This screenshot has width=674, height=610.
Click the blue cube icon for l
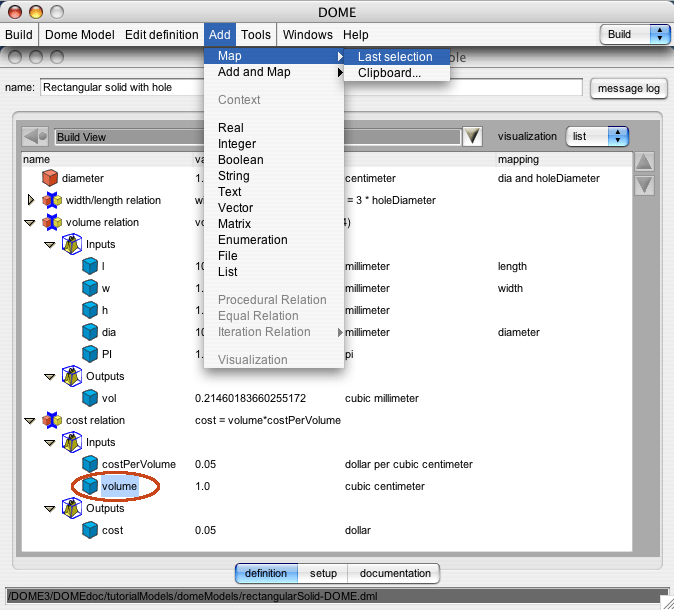[x=90, y=266]
